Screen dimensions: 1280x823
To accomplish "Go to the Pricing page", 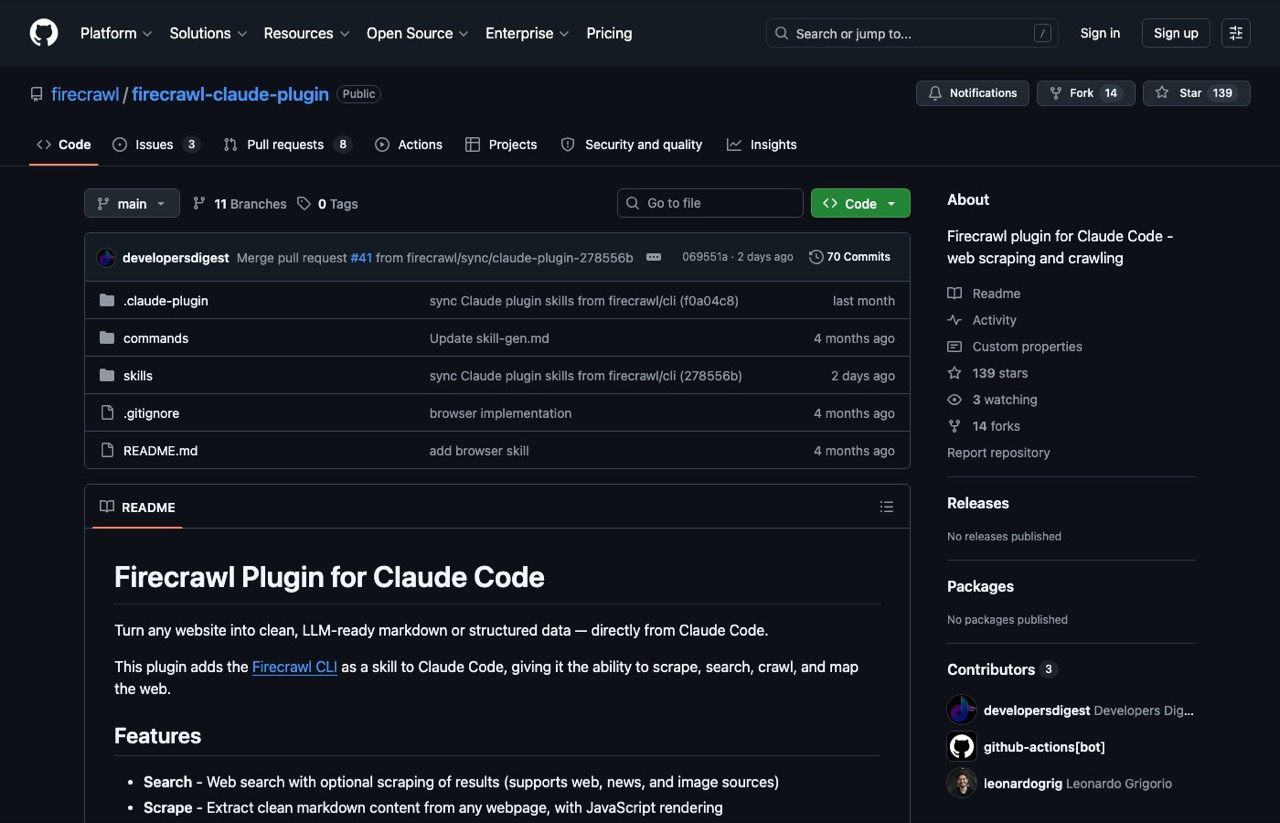I will coord(609,33).
